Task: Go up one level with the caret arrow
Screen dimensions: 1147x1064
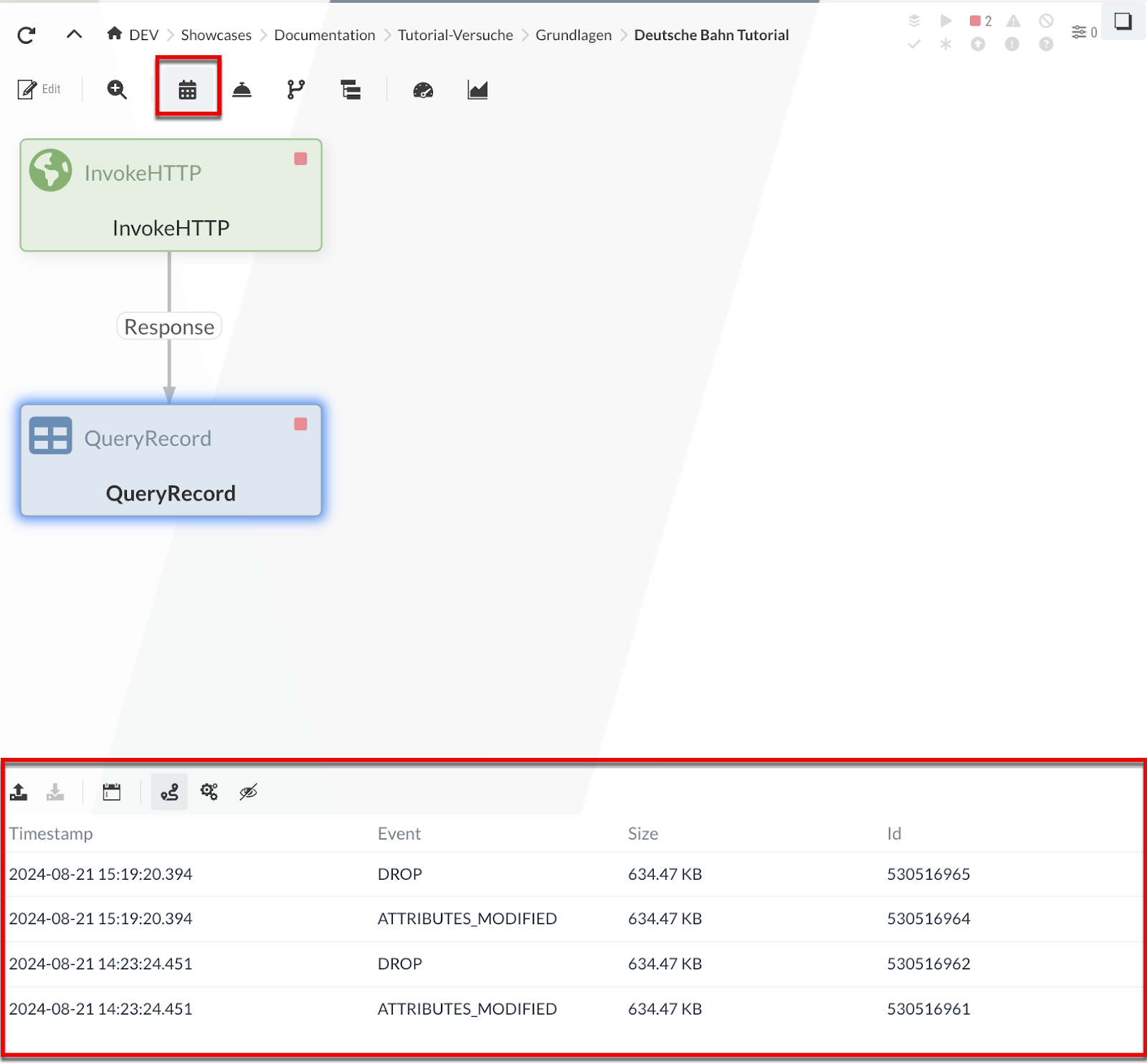Action: [74, 34]
